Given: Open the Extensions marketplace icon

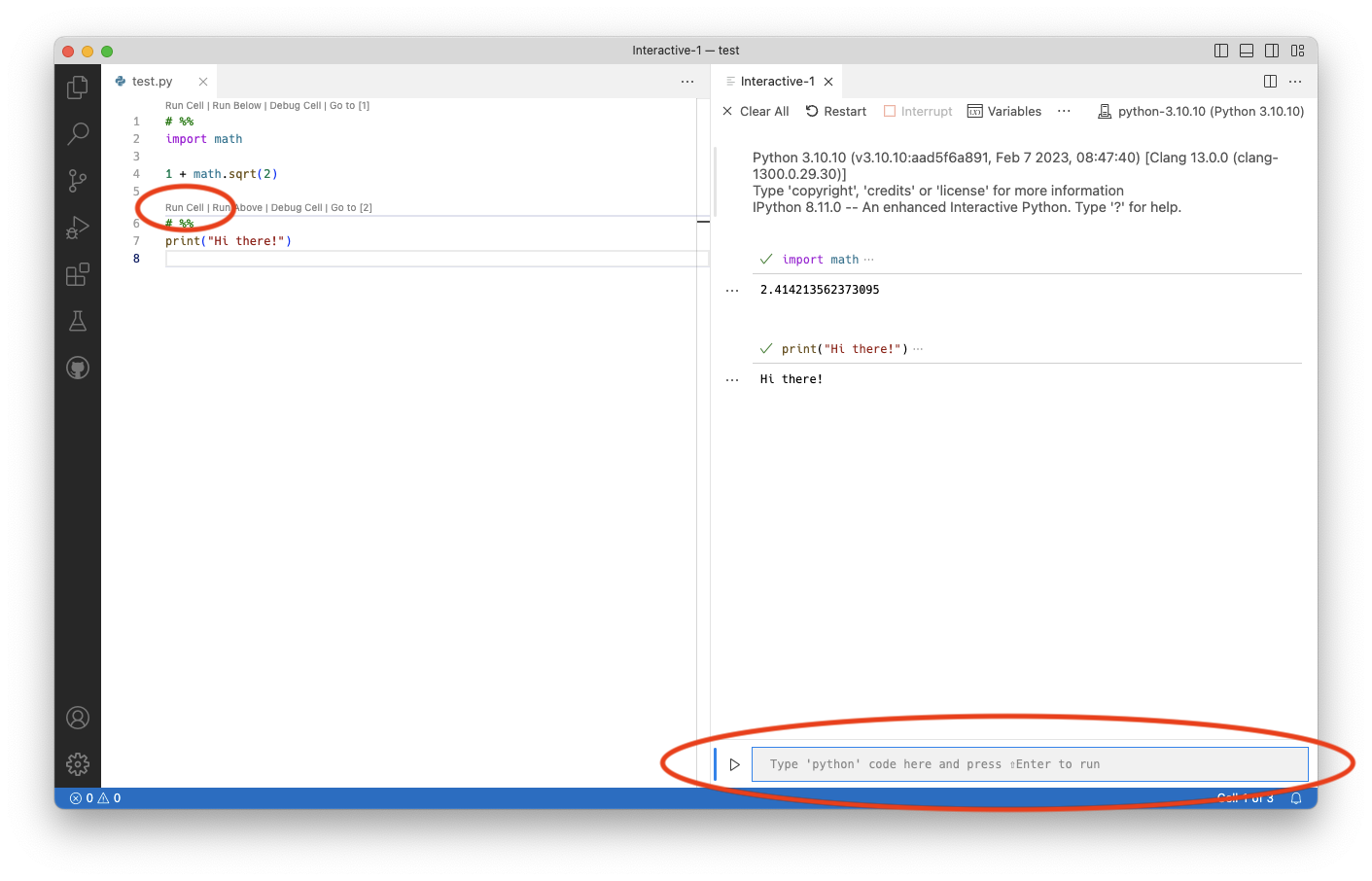Looking at the screenshot, I should [x=78, y=274].
